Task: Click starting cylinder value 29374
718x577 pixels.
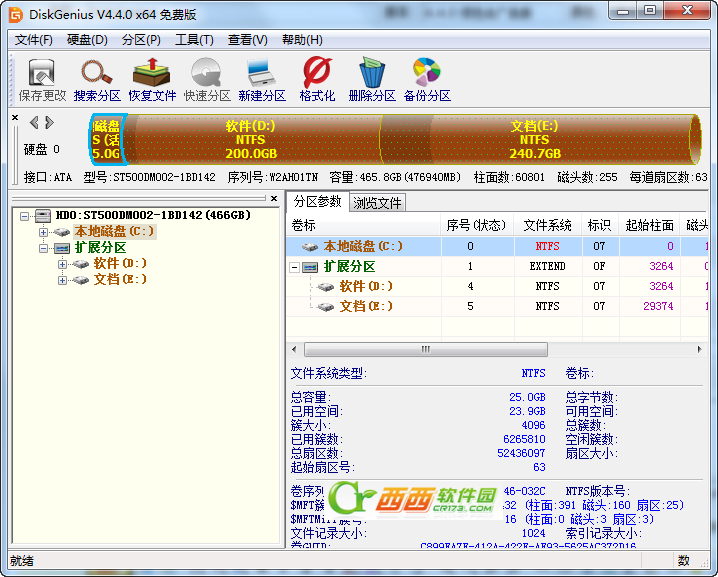Action: [x=658, y=306]
